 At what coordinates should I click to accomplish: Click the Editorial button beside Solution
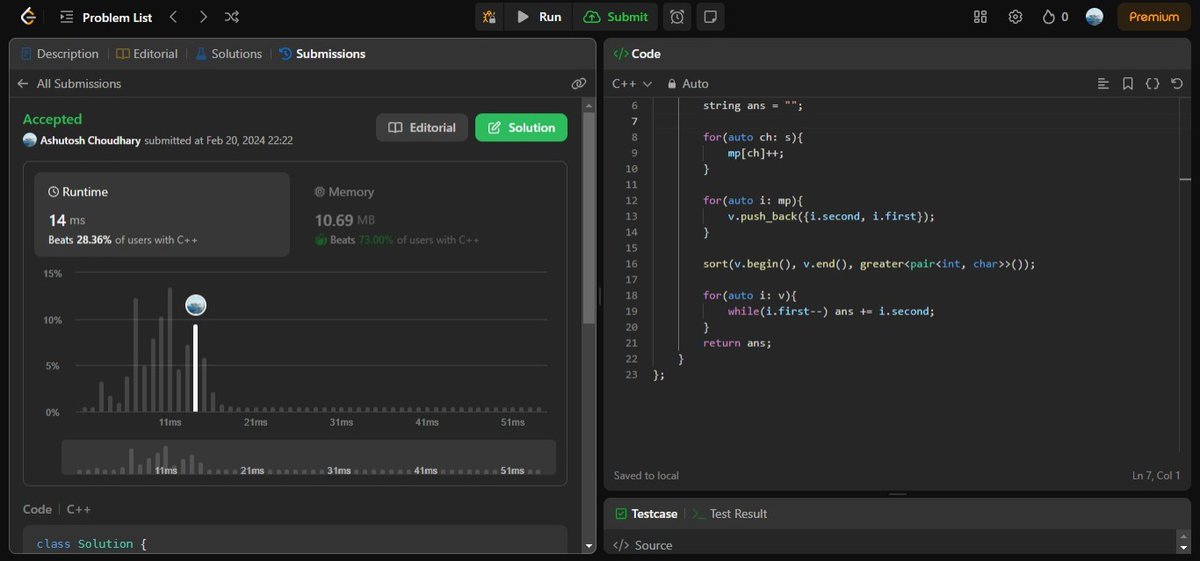click(422, 127)
